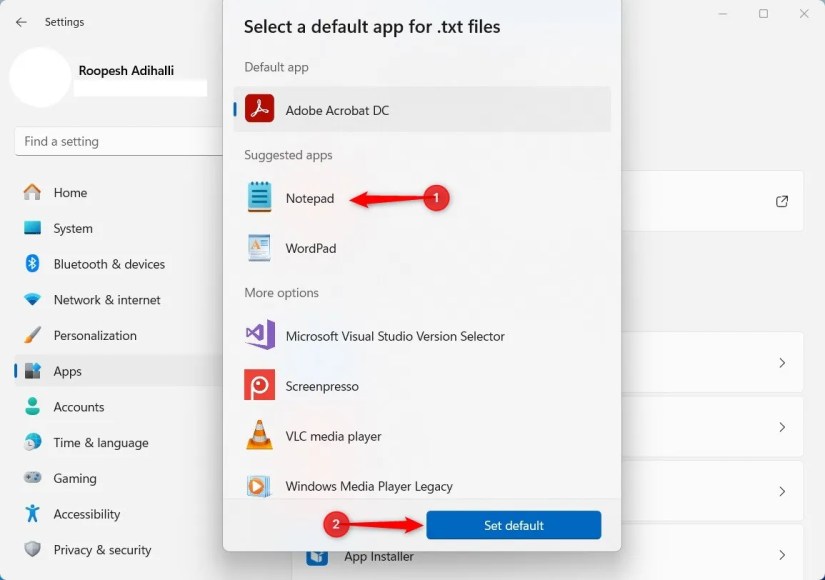
Task: Click the System monitor icon
Action: point(32,228)
